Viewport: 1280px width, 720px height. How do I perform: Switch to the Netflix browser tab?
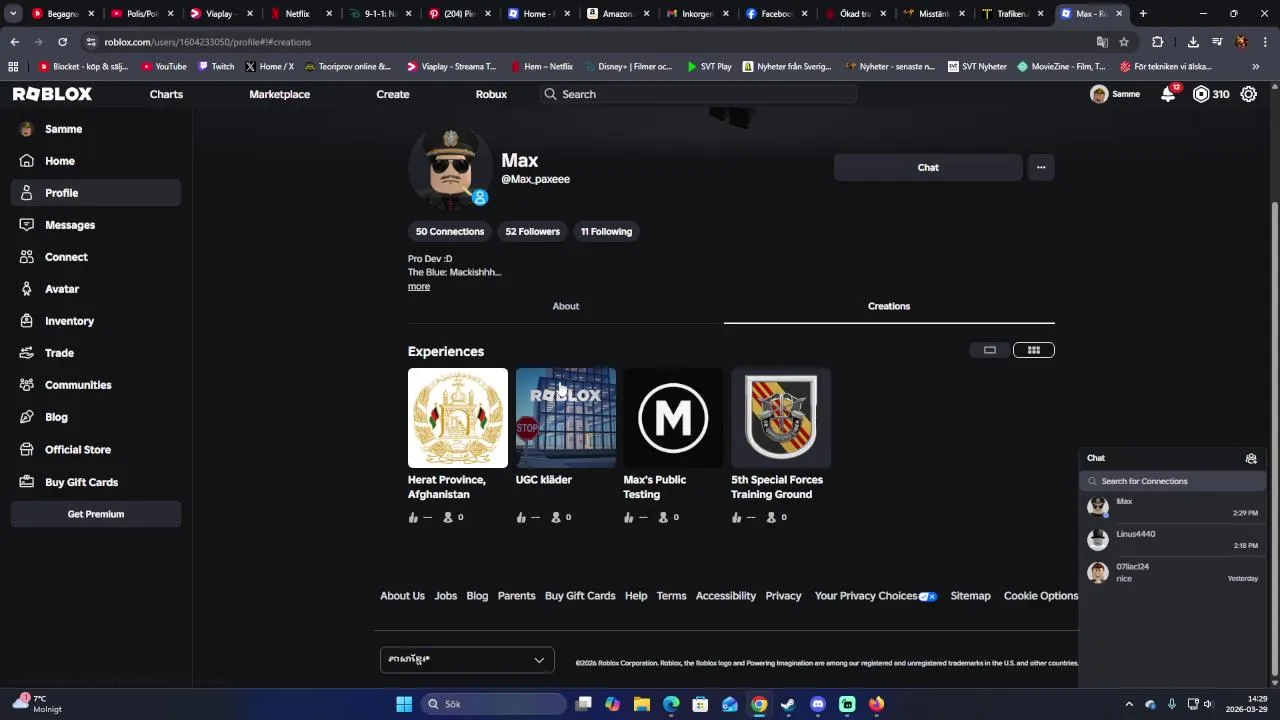[x=297, y=14]
